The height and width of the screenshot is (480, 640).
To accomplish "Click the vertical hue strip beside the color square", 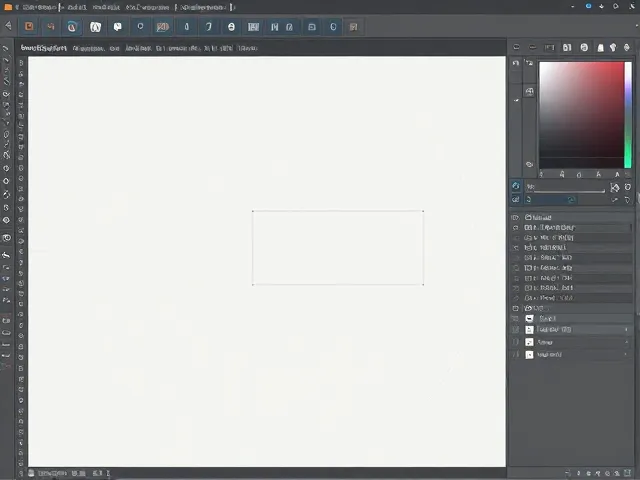I will click(x=628, y=115).
